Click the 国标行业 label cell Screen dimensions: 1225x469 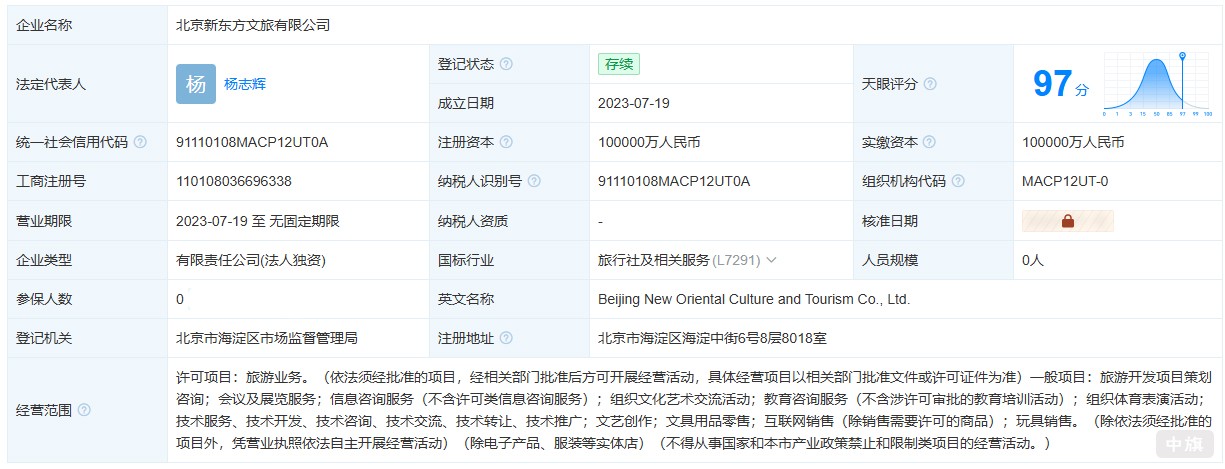pos(509,260)
